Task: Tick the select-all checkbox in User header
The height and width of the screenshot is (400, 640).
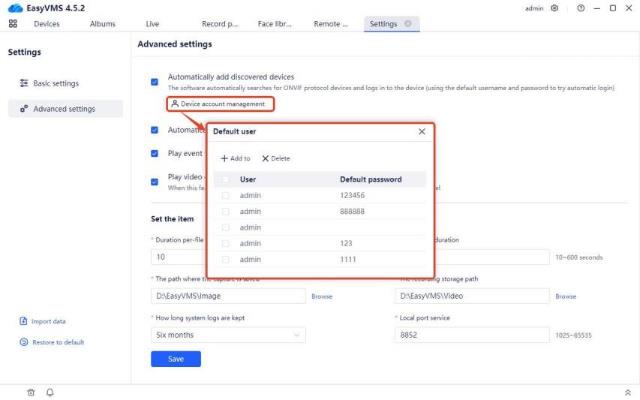Action: click(225, 180)
